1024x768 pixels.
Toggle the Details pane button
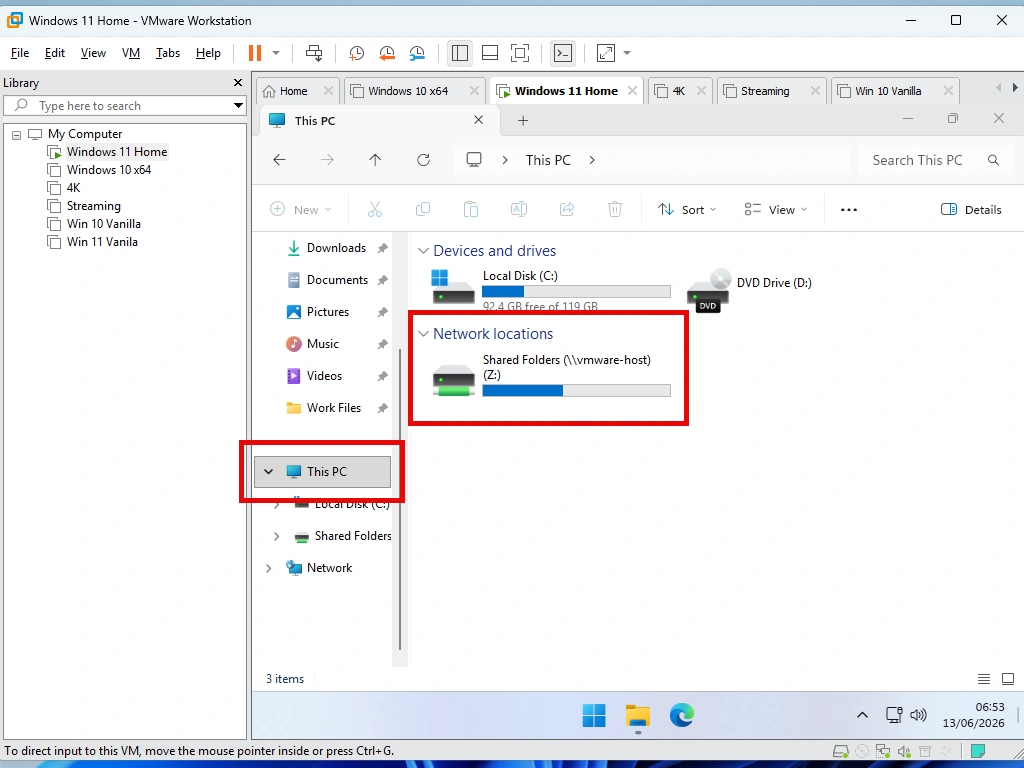pos(971,210)
